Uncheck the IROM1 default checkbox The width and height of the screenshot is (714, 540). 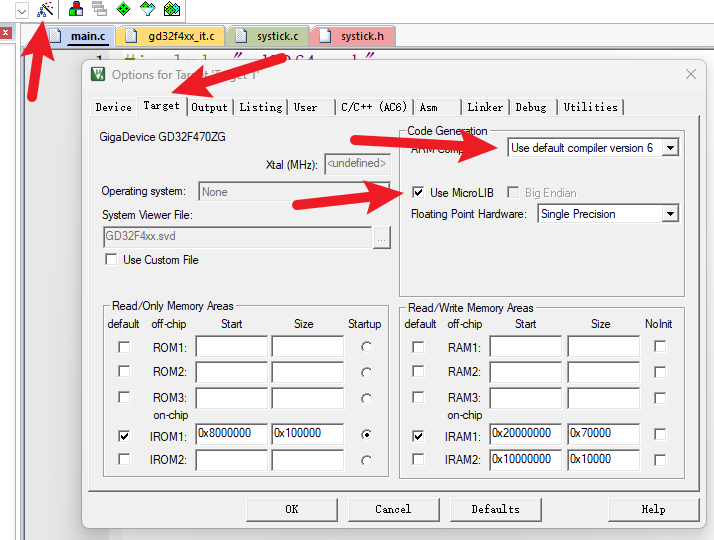[x=124, y=436]
